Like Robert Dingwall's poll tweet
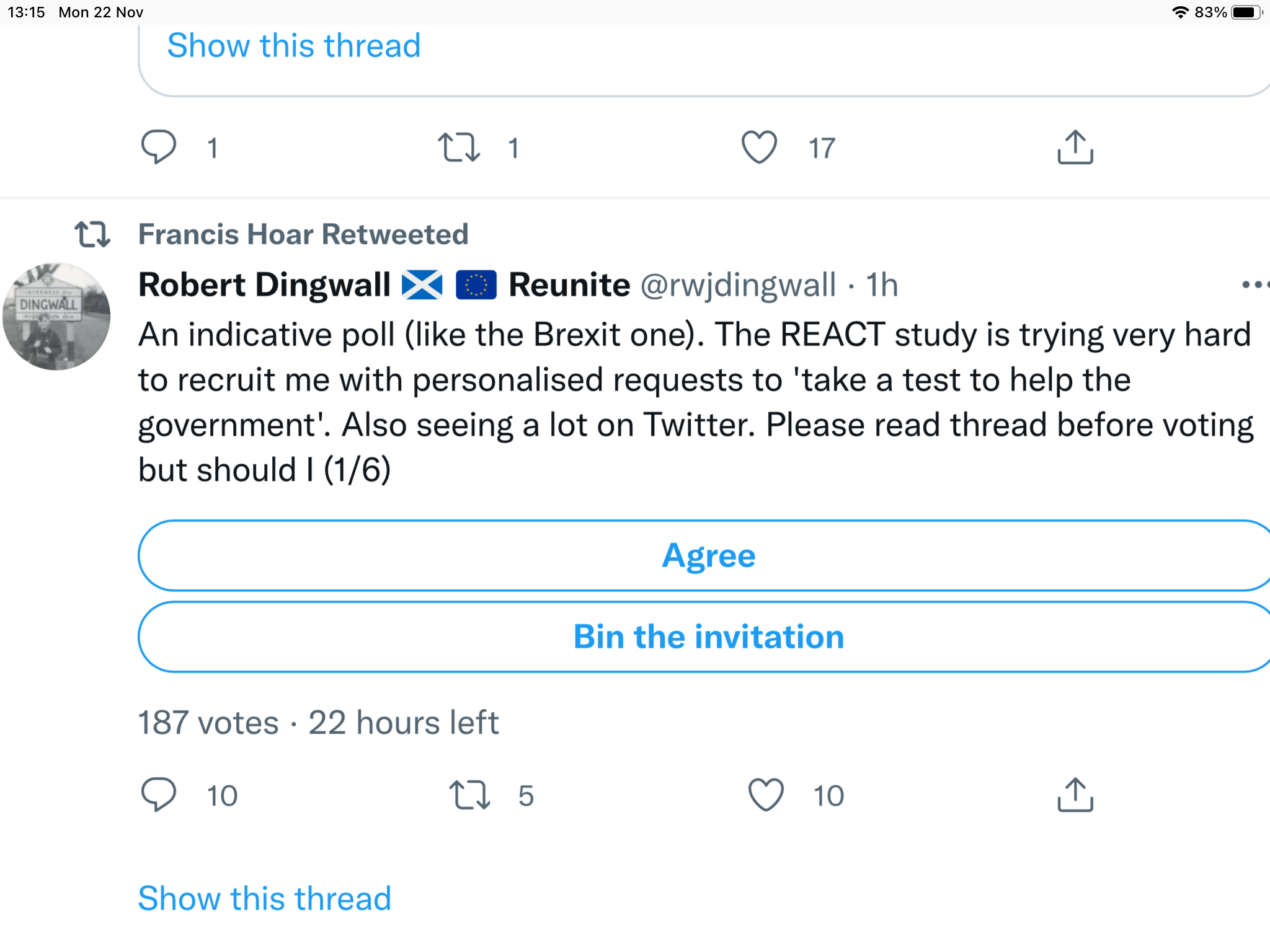This screenshot has height=952, width=1270. point(766,795)
